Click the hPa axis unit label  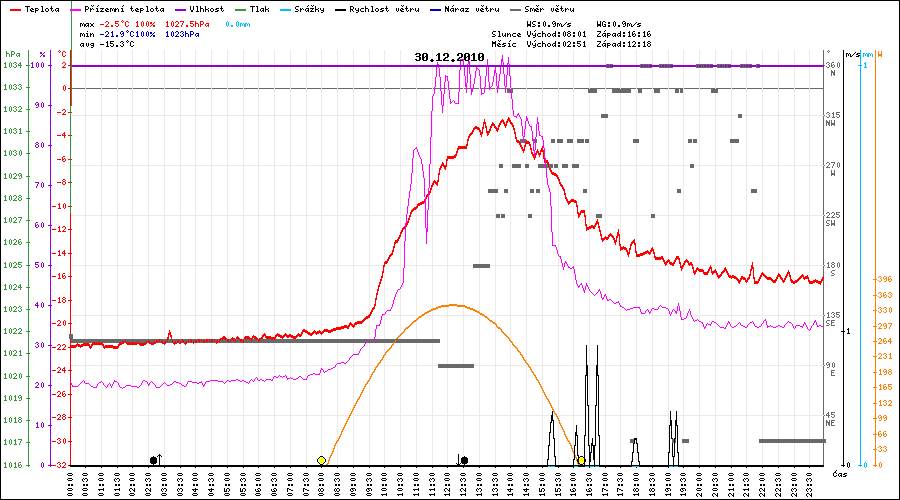(13, 55)
